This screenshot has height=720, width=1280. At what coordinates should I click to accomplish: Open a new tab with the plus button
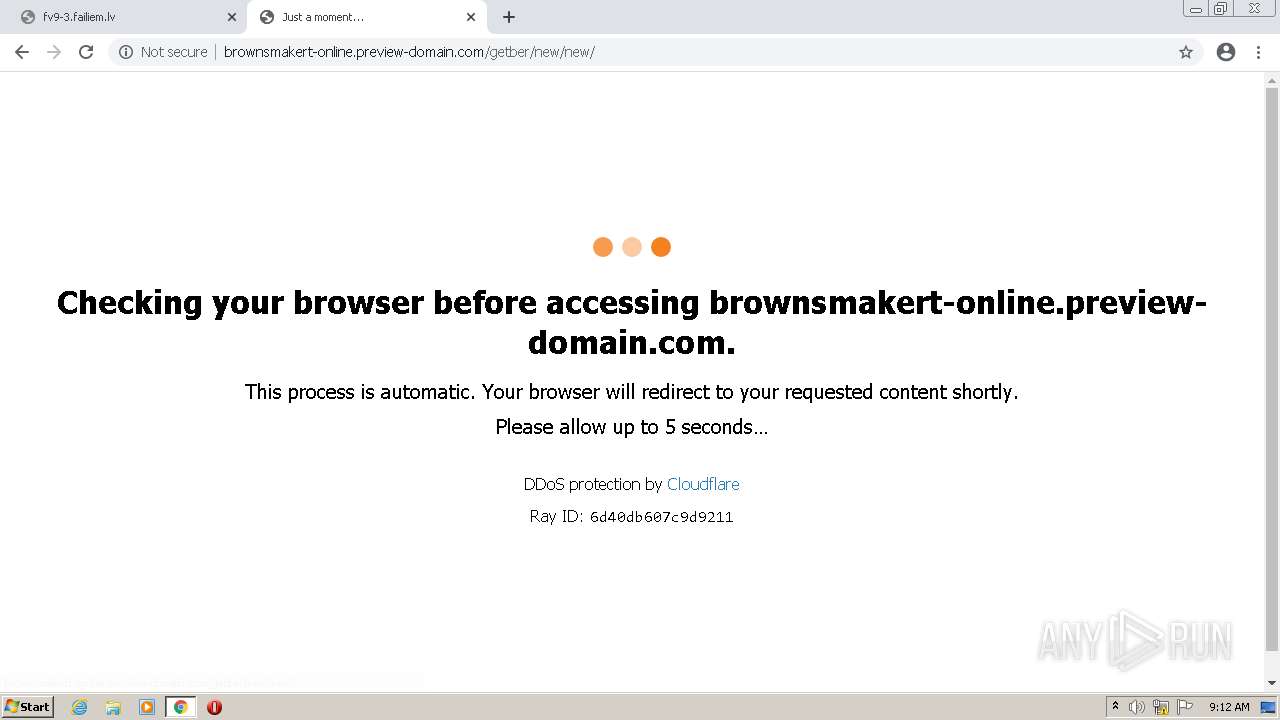509,17
